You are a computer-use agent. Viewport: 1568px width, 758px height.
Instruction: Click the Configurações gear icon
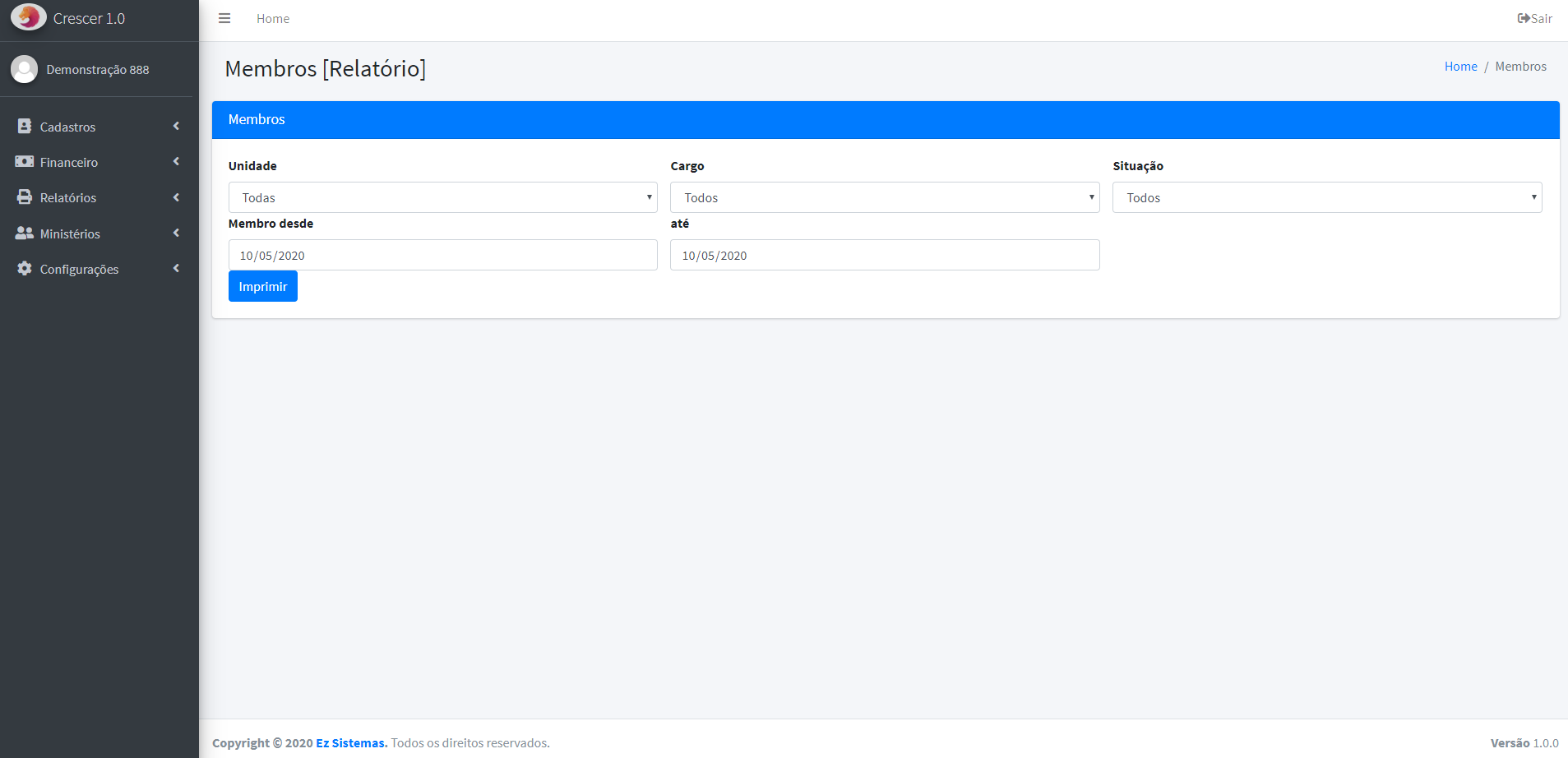tap(25, 269)
